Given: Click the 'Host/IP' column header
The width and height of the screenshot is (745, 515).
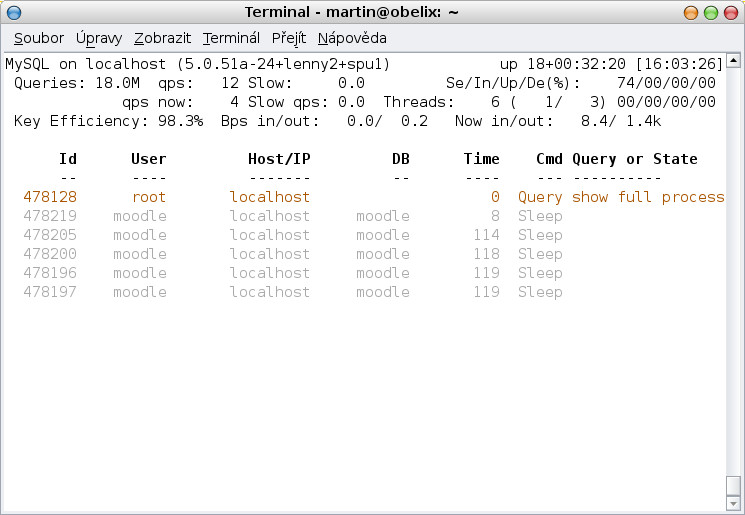Looking at the screenshot, I should [x=279, y=159].
